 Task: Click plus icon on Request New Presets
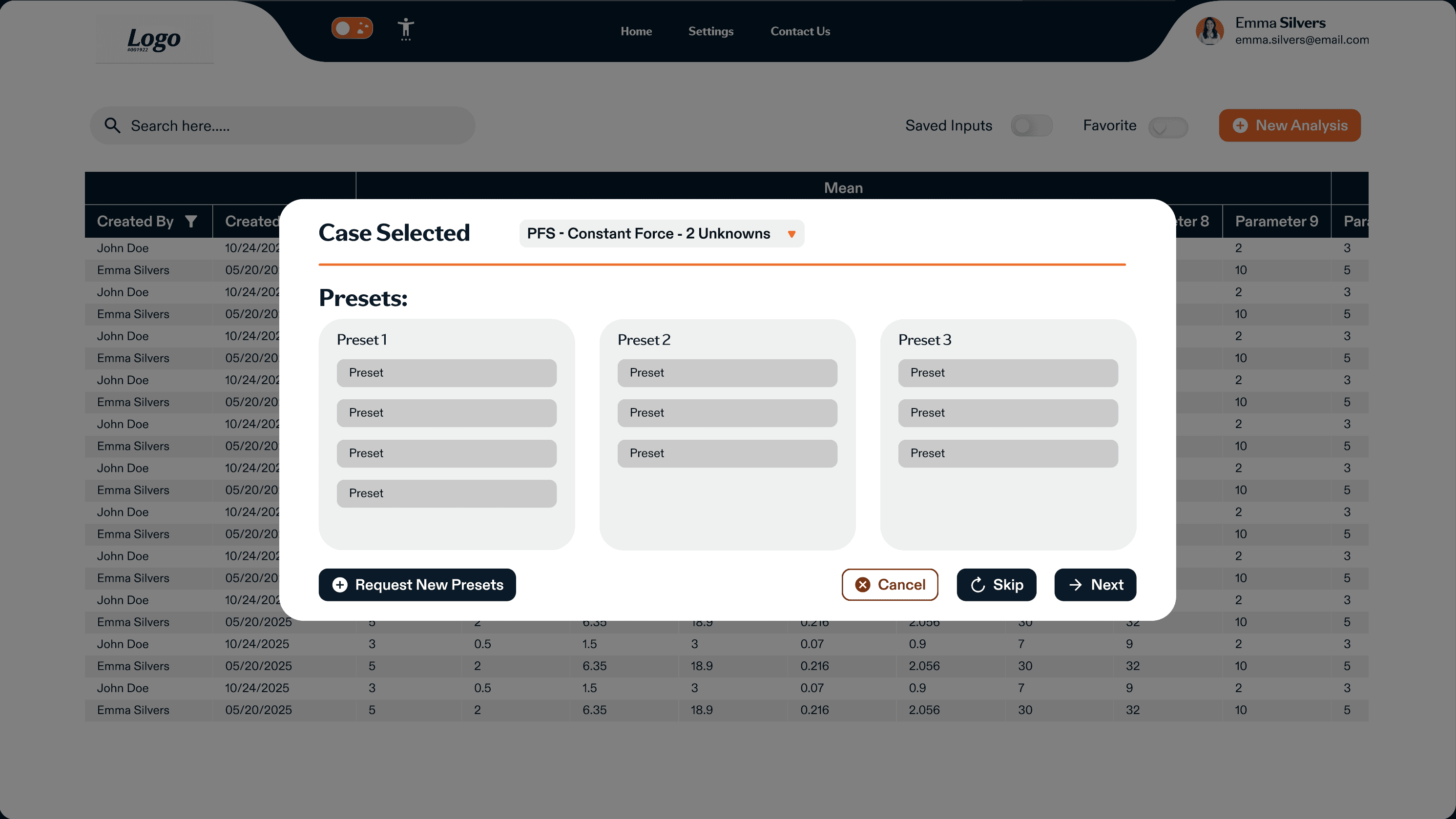(340, 585)
